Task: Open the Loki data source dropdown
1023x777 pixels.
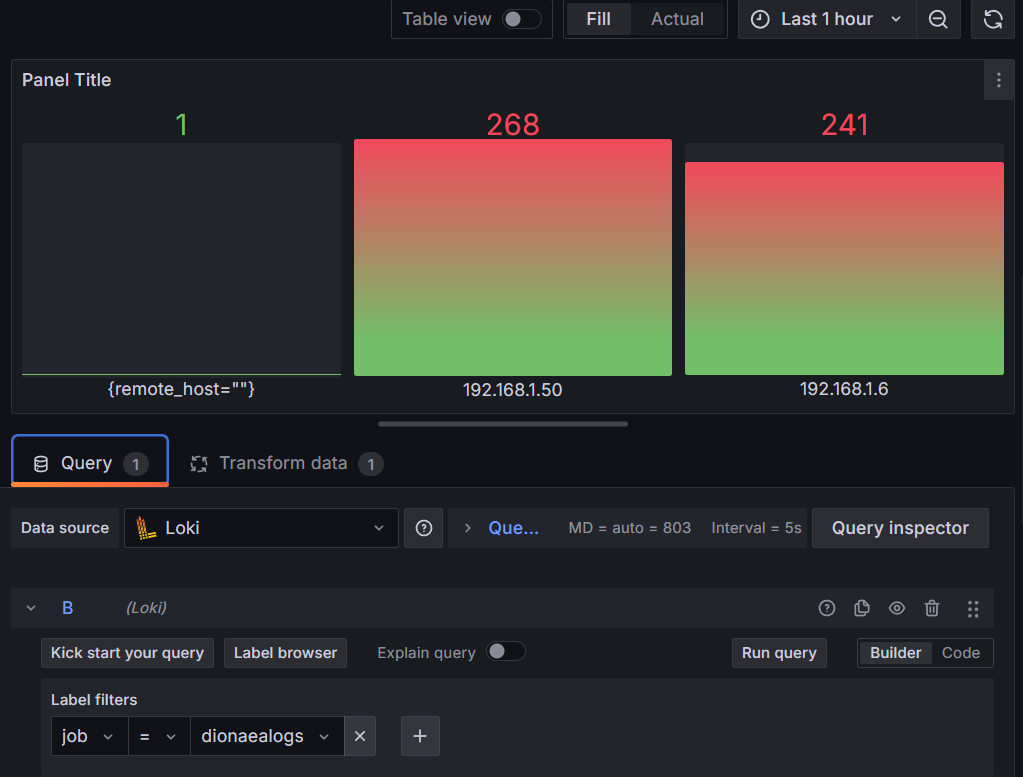Action: [x=261, y=528]
